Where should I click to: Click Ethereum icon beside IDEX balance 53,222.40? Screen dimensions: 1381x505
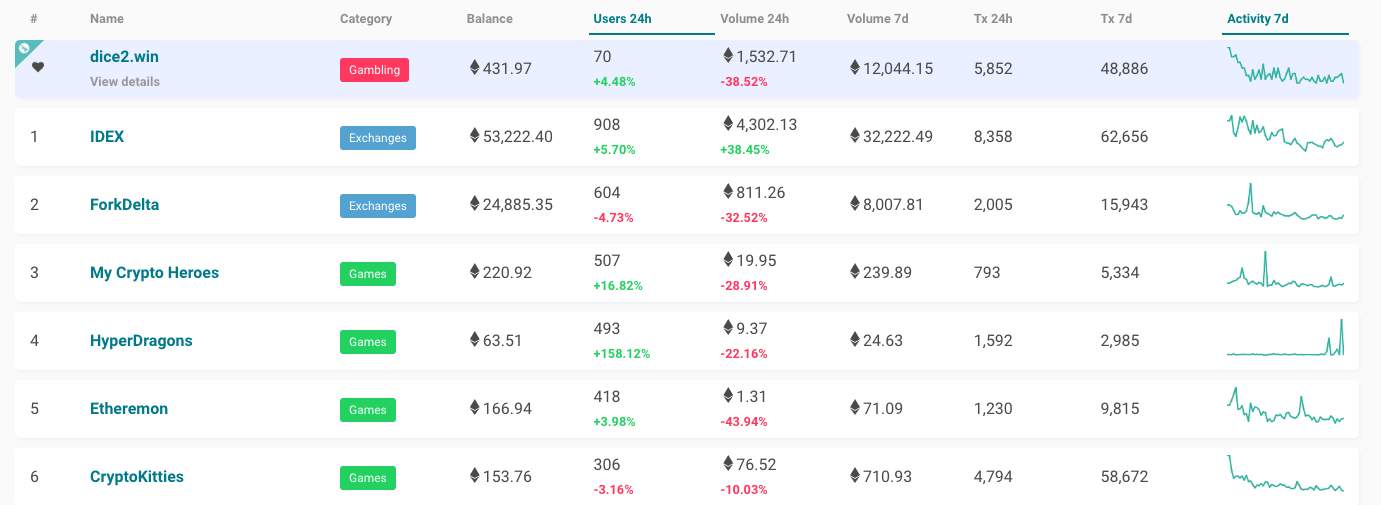pos(474,136)
